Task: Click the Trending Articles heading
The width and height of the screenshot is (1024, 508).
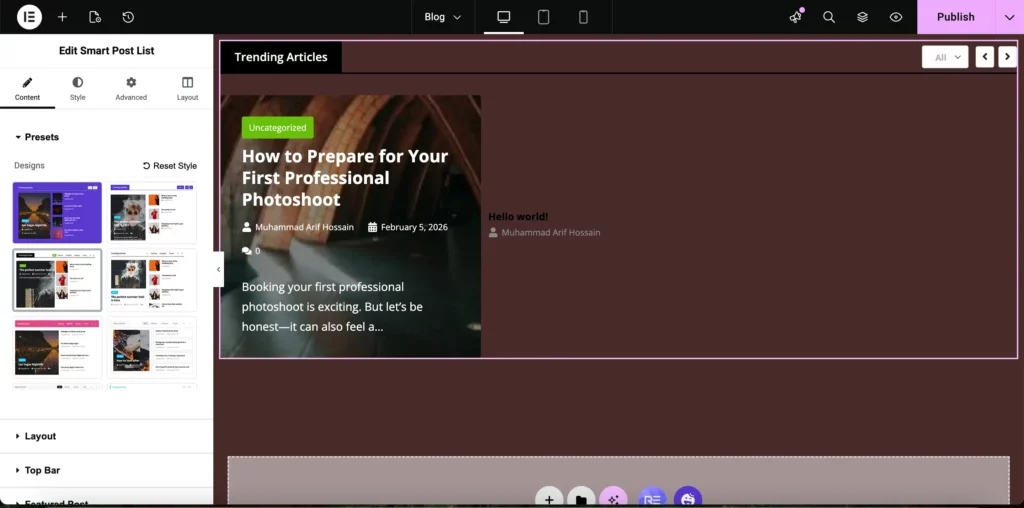Action: coord(281,57)
